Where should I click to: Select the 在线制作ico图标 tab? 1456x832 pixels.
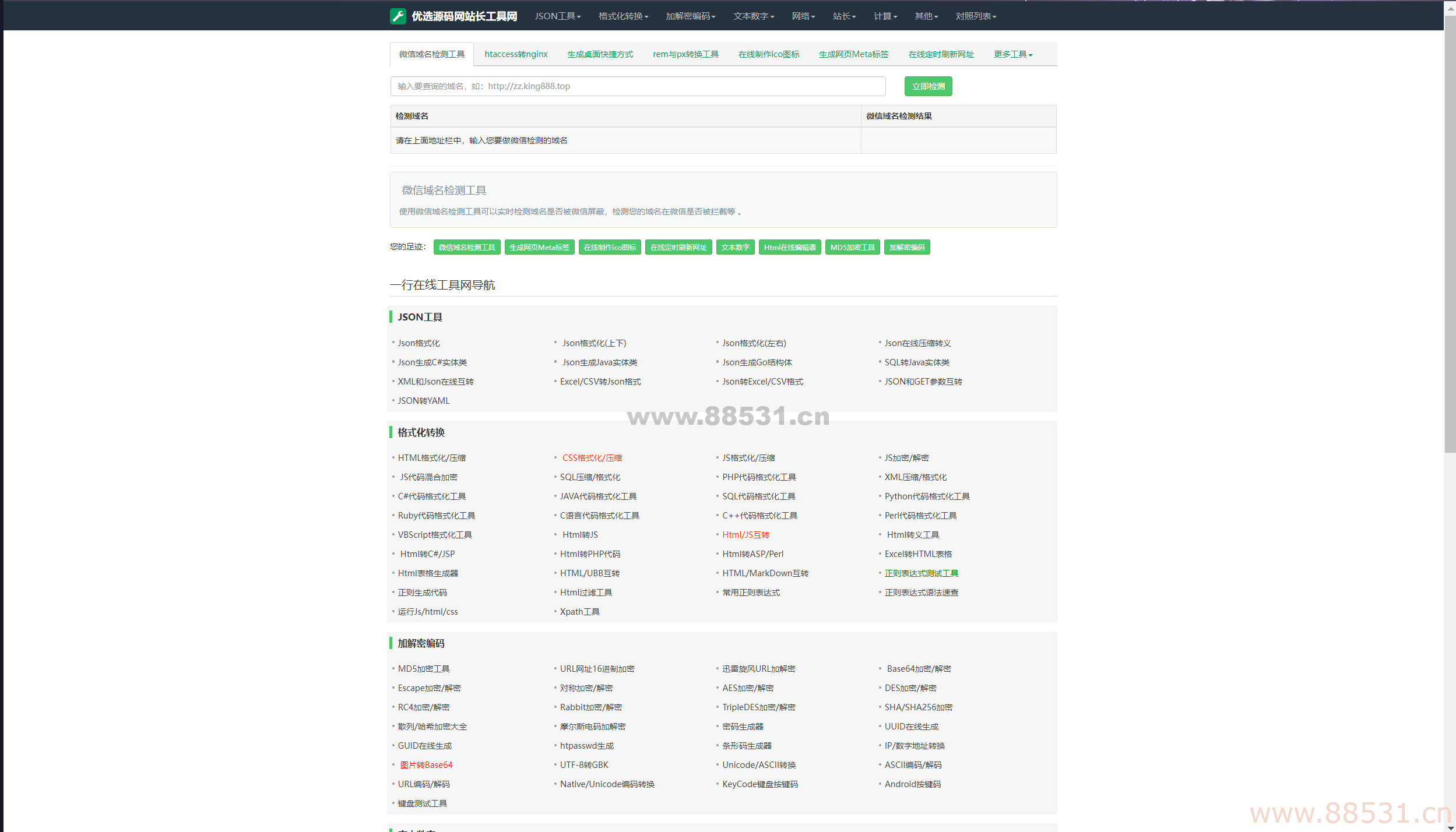click(768, 54)
